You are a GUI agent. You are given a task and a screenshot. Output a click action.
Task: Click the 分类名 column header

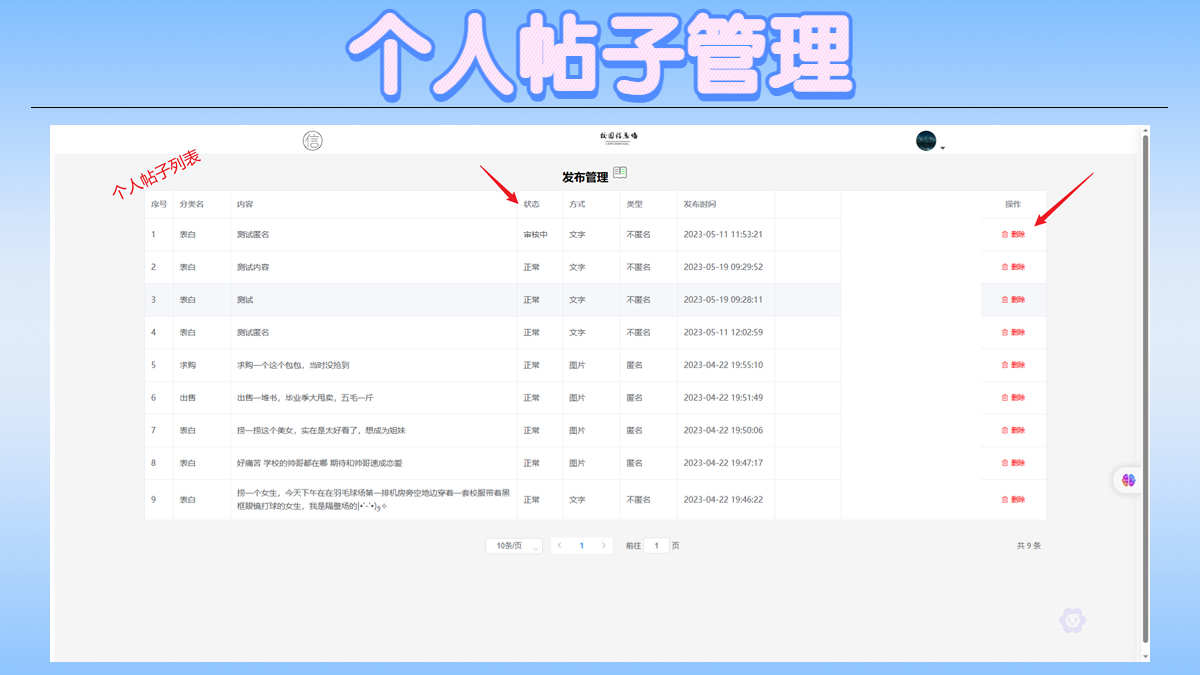[191, 204]
